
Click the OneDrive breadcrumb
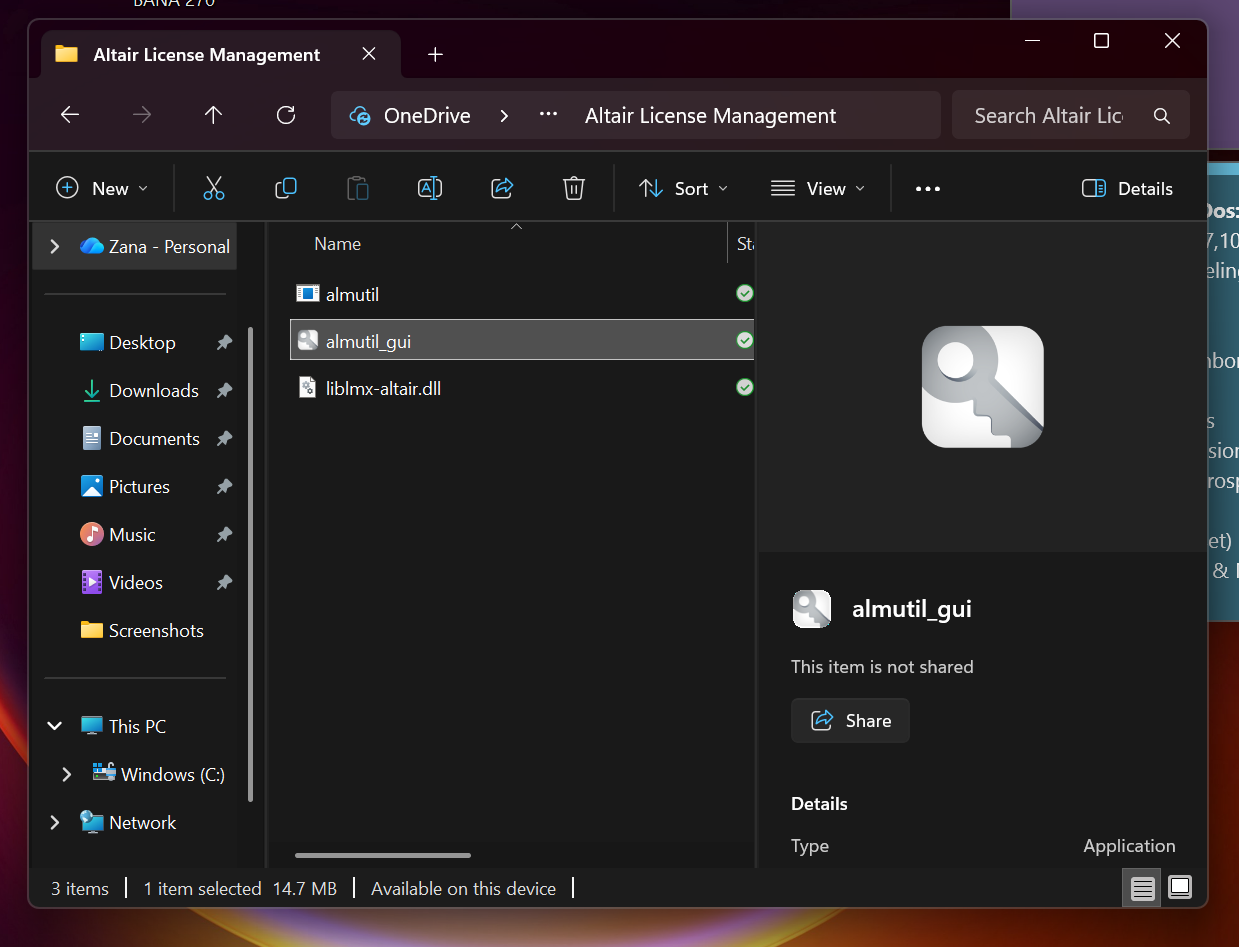pos(427,116)
